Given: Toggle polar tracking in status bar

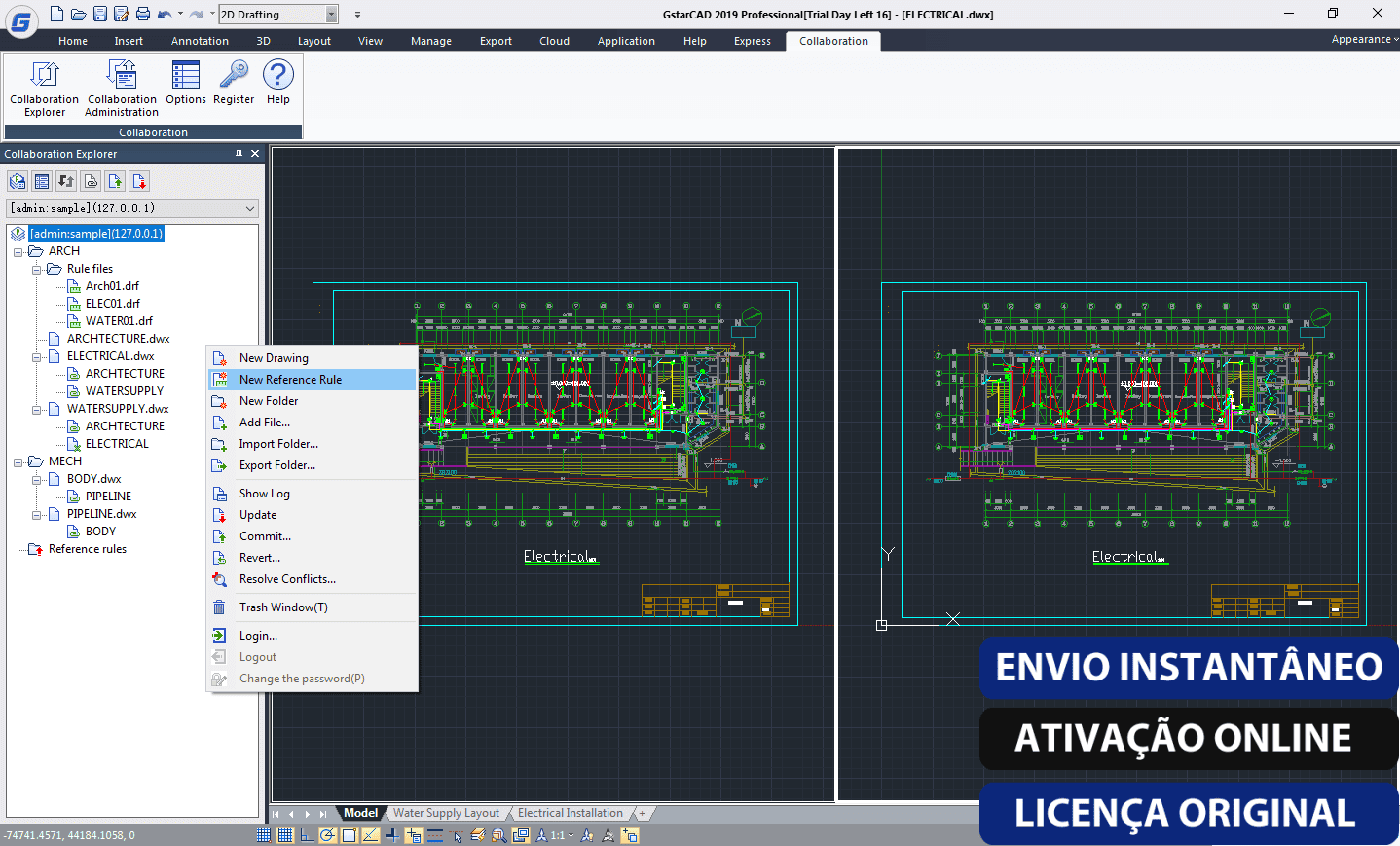Looking at the screenshot, I should pos(328,835).
